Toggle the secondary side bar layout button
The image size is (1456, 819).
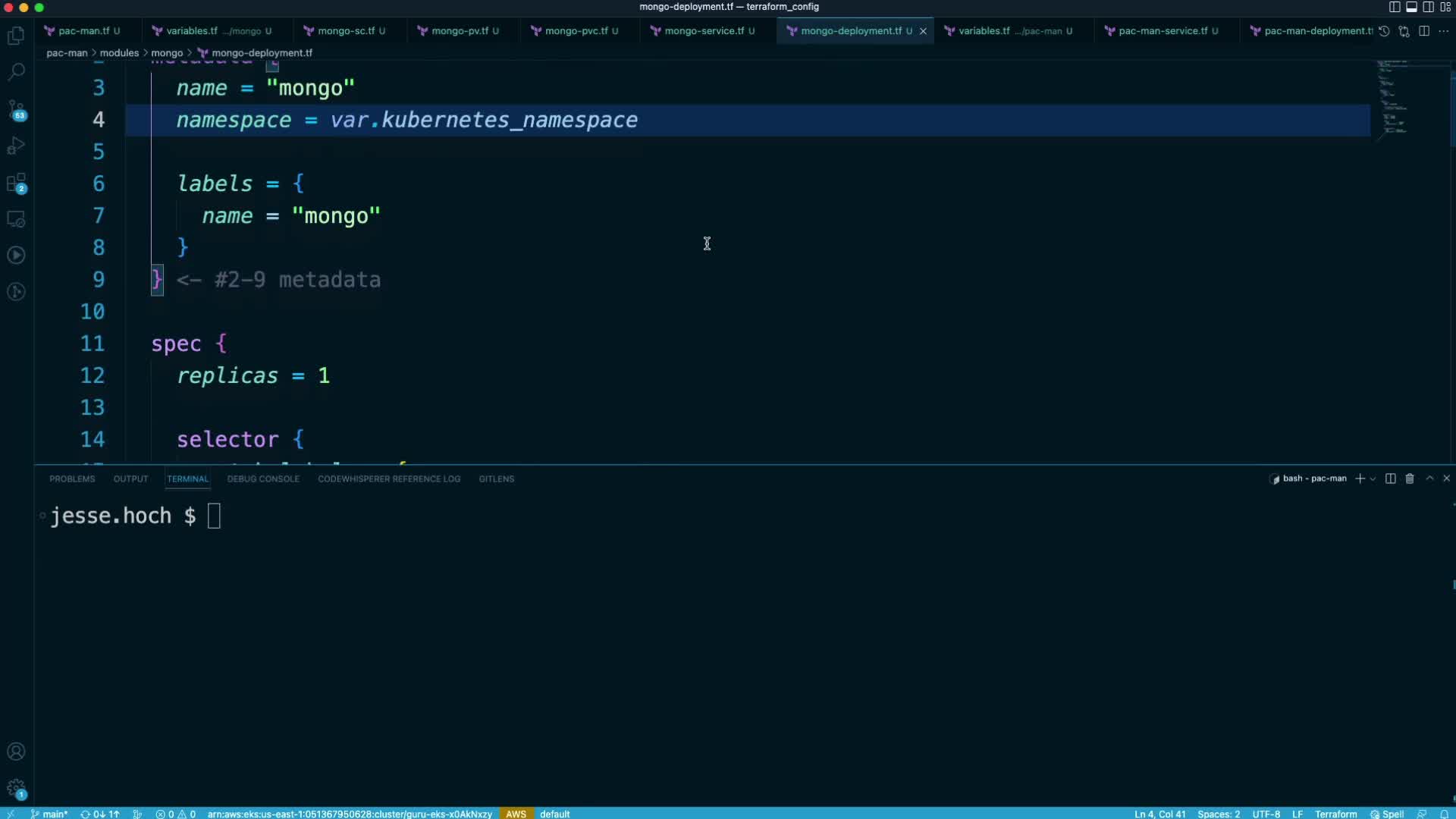click(1428, 7)
